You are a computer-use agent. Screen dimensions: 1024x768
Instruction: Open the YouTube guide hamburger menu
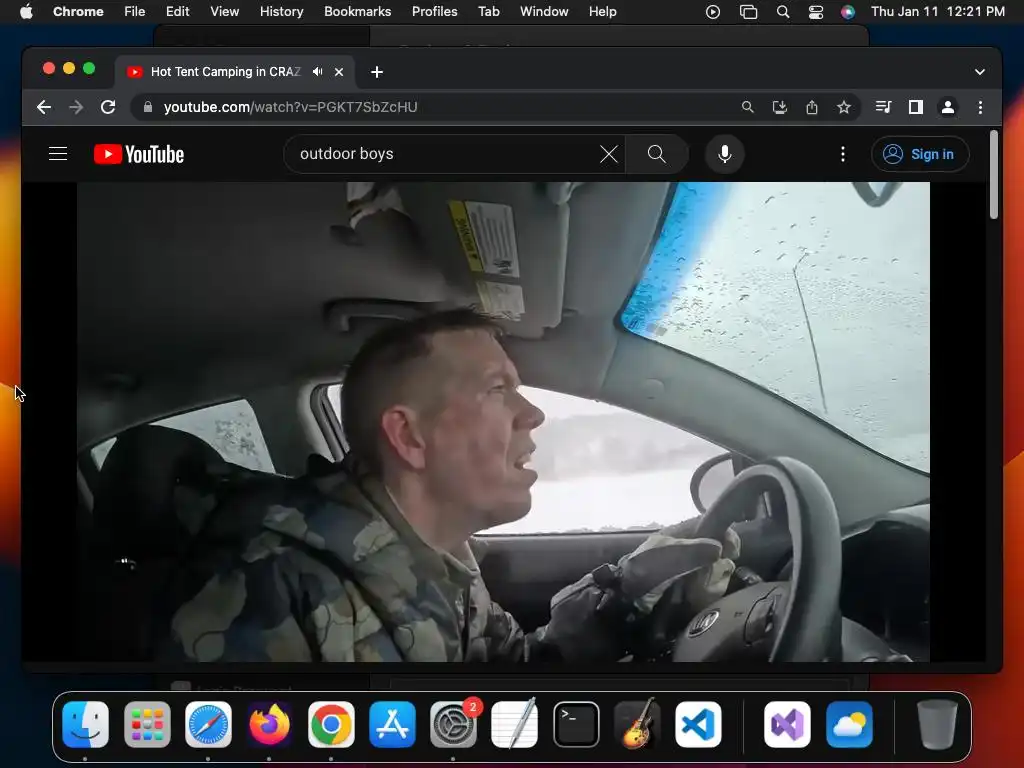pyautogui.click(x=58, y=154)
